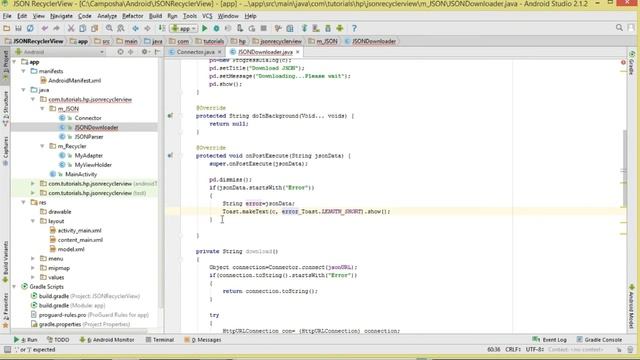Click the navigate Forward arrow icon
Screen dimensions: 640x360
click(x=147, y=28)
